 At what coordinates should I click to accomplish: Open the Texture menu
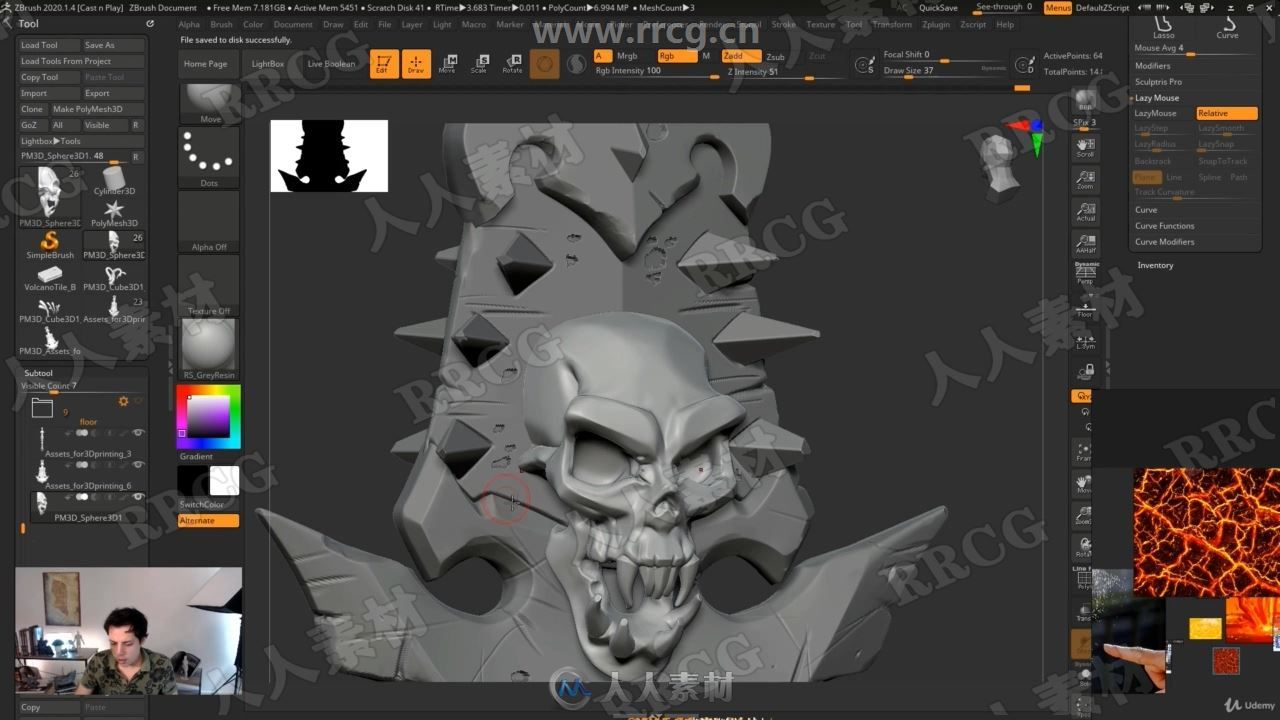pyautogui.click(x=820, y=24)
